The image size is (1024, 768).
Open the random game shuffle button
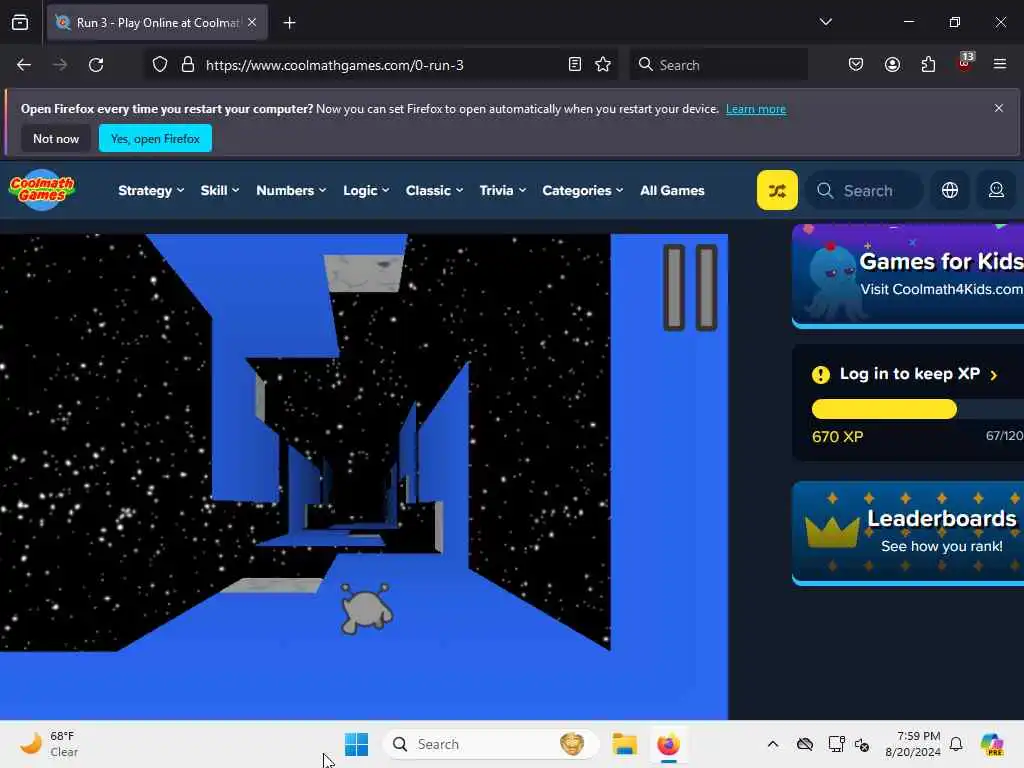[777, 190]
